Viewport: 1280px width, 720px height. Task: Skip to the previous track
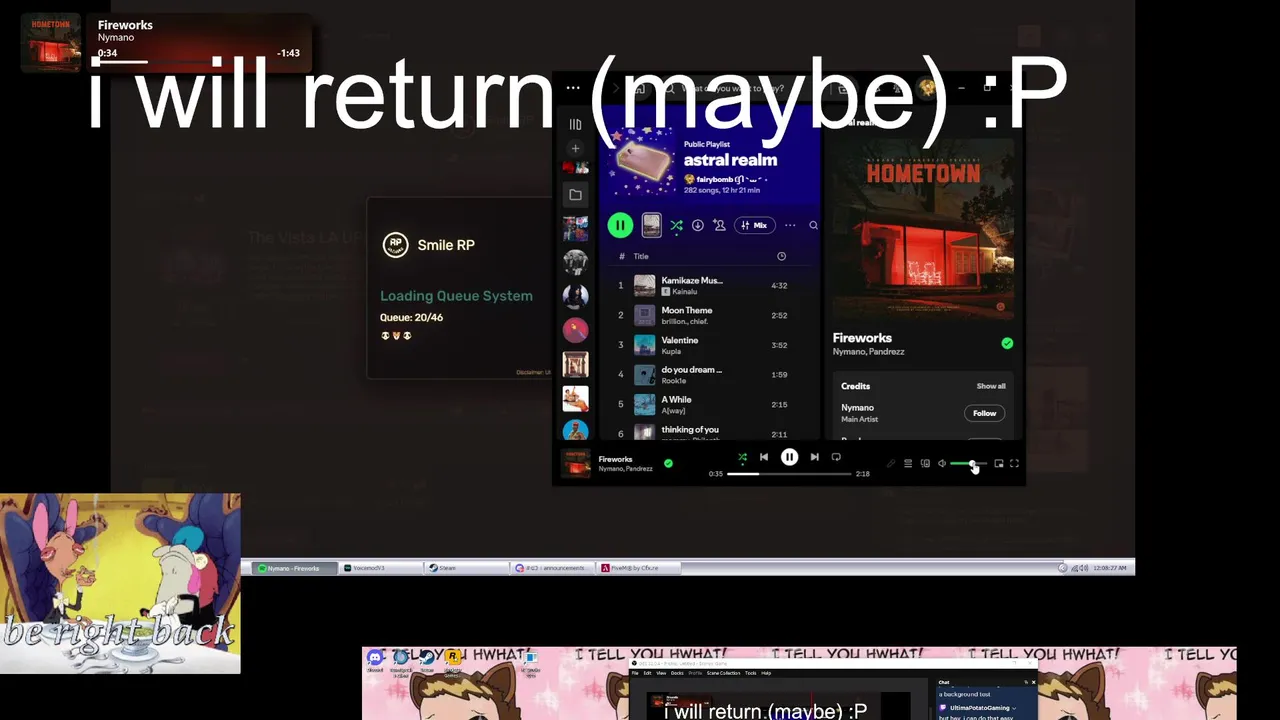(x=764, y=457)
